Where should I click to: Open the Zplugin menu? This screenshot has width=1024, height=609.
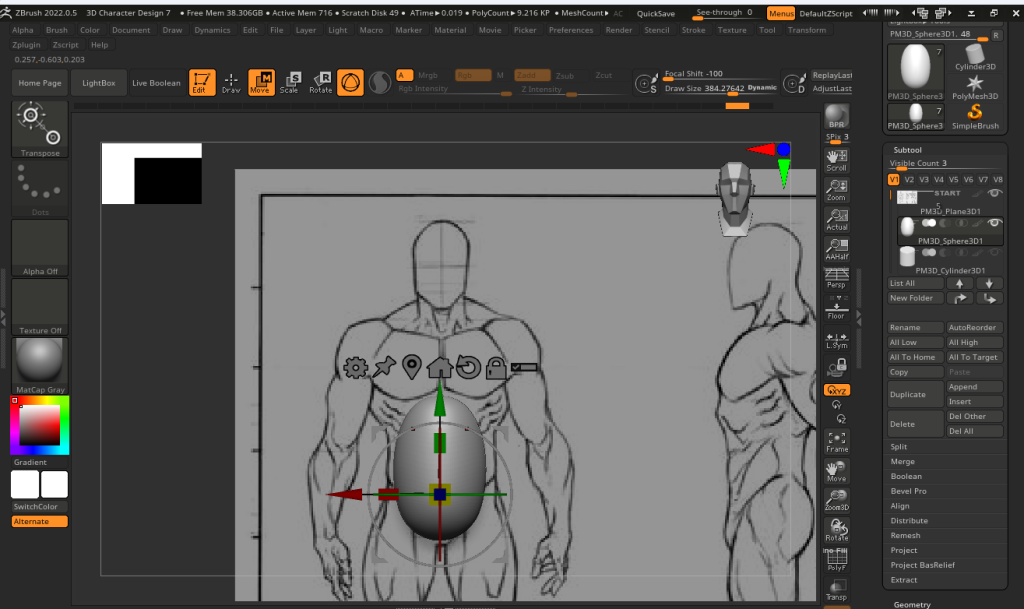point(27,45)
